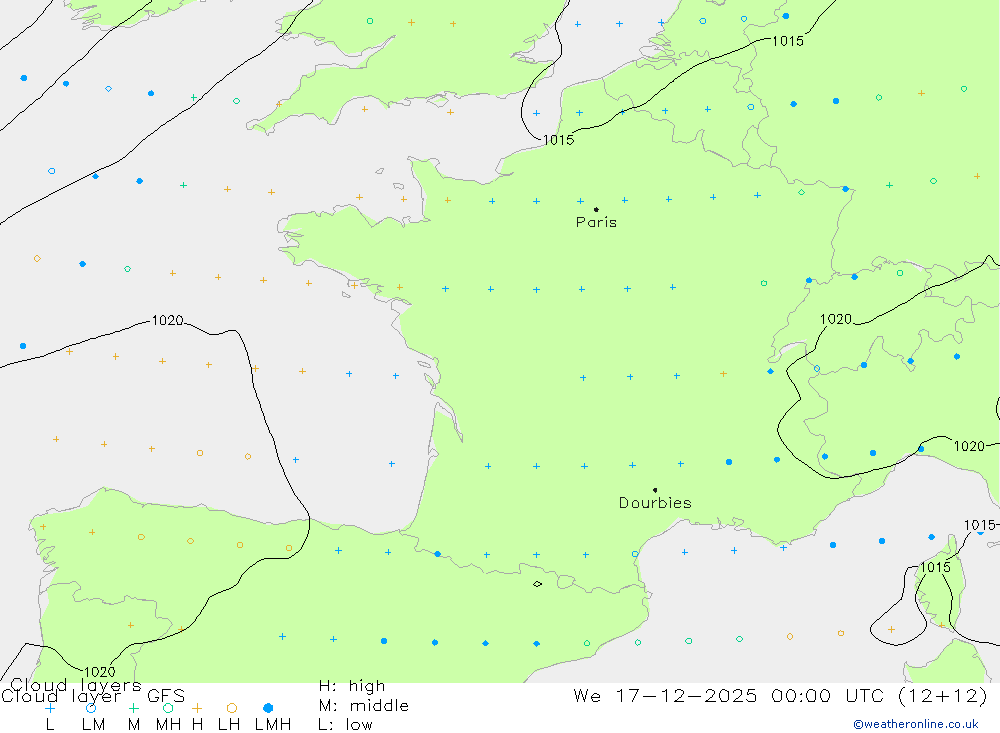This screenshot has width=1000, height=733.
Task: Click the blue cross L legend symbol
Action: (50, 708)
